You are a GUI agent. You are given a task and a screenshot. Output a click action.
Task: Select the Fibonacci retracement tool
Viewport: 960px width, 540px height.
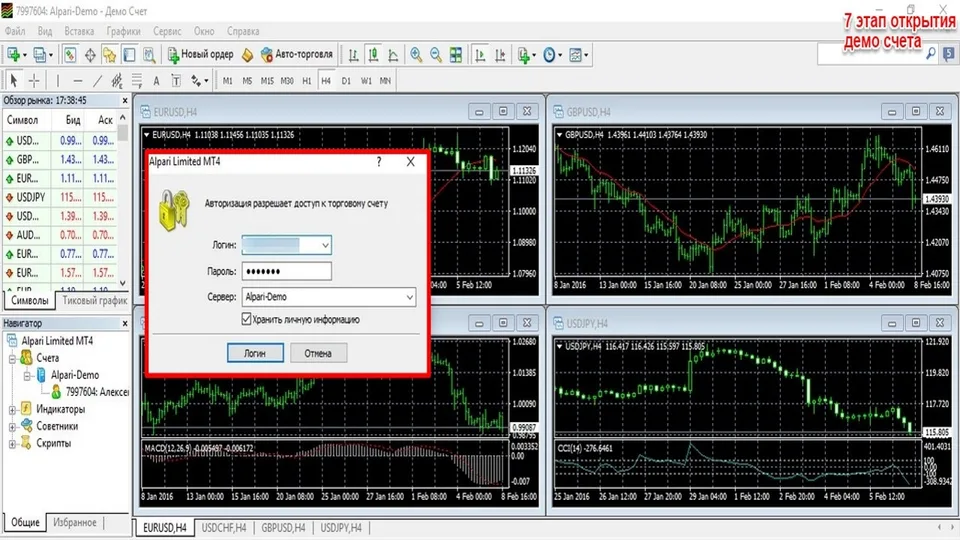point(137,80)
